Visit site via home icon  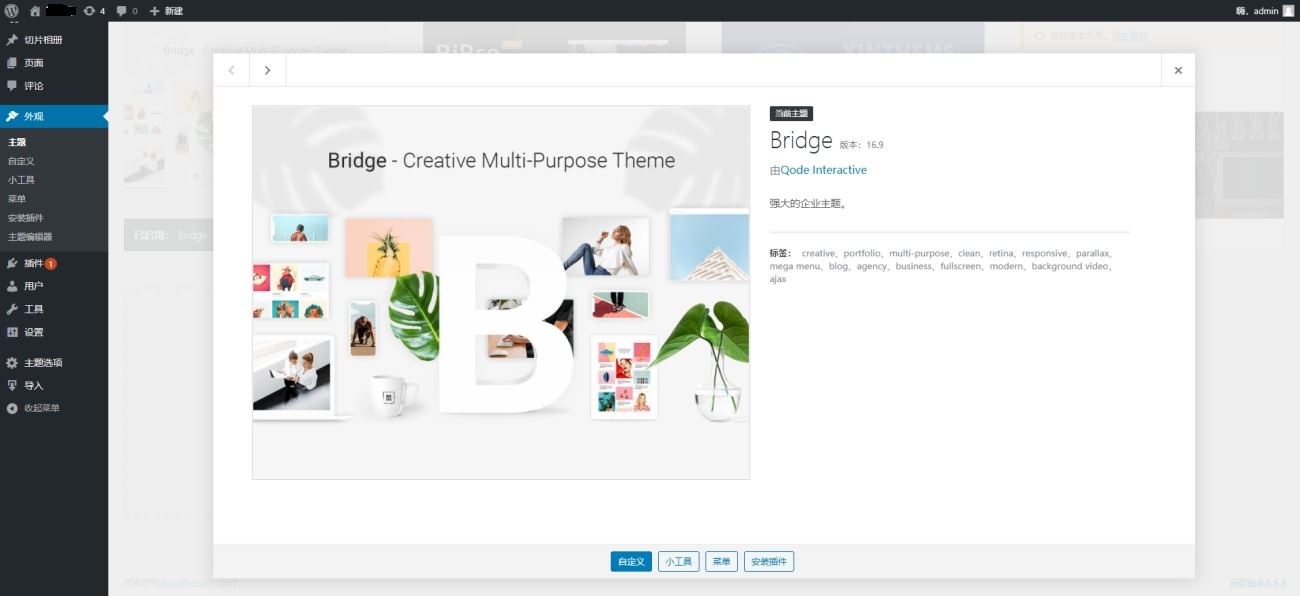pos(35,10)
